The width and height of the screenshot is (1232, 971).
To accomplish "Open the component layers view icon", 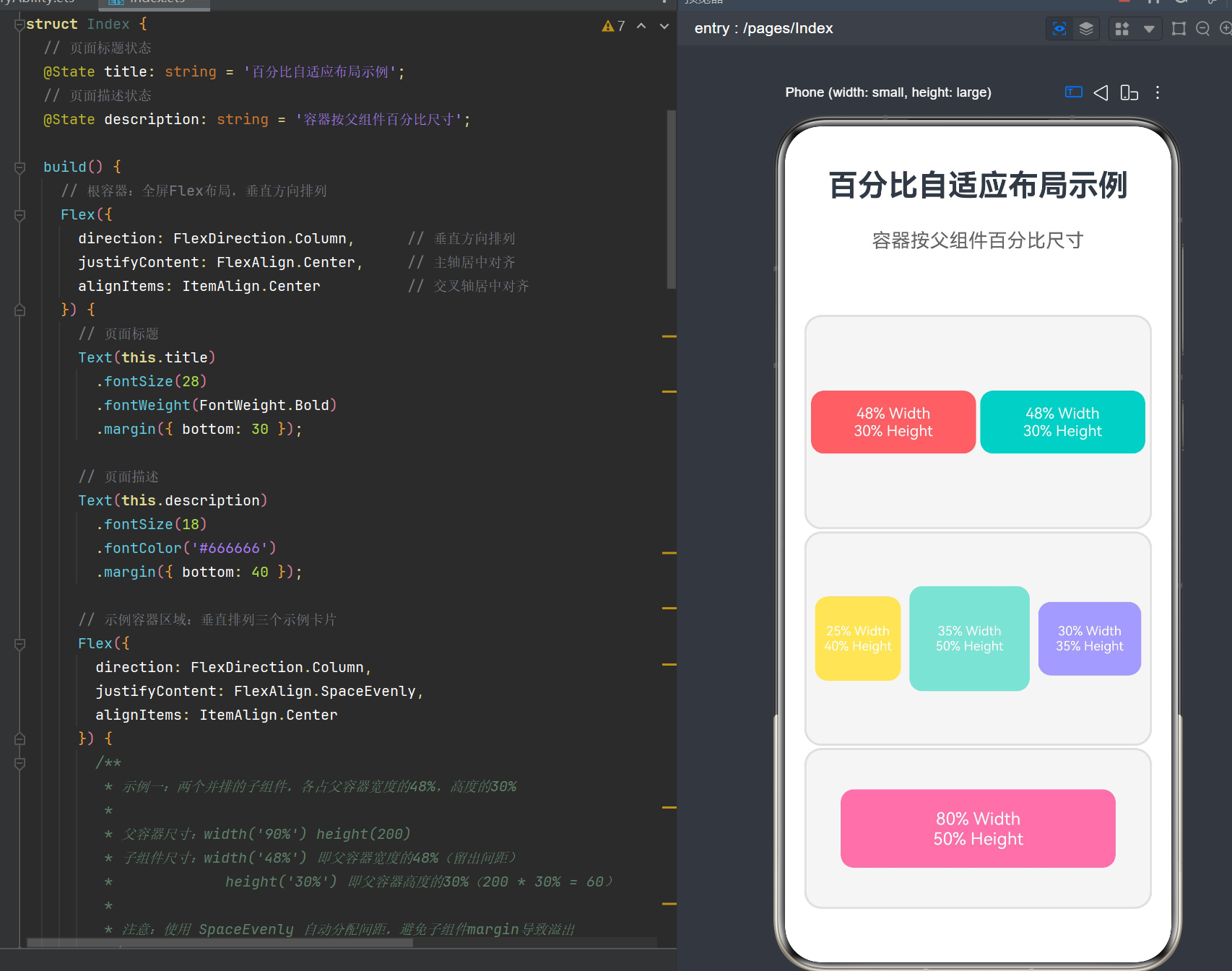I will pyautogui.click(x=1086, y=29).
